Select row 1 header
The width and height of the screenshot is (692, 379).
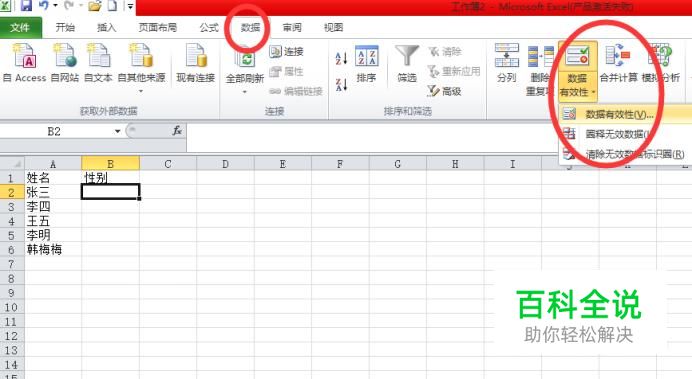(x=12, y=178)
